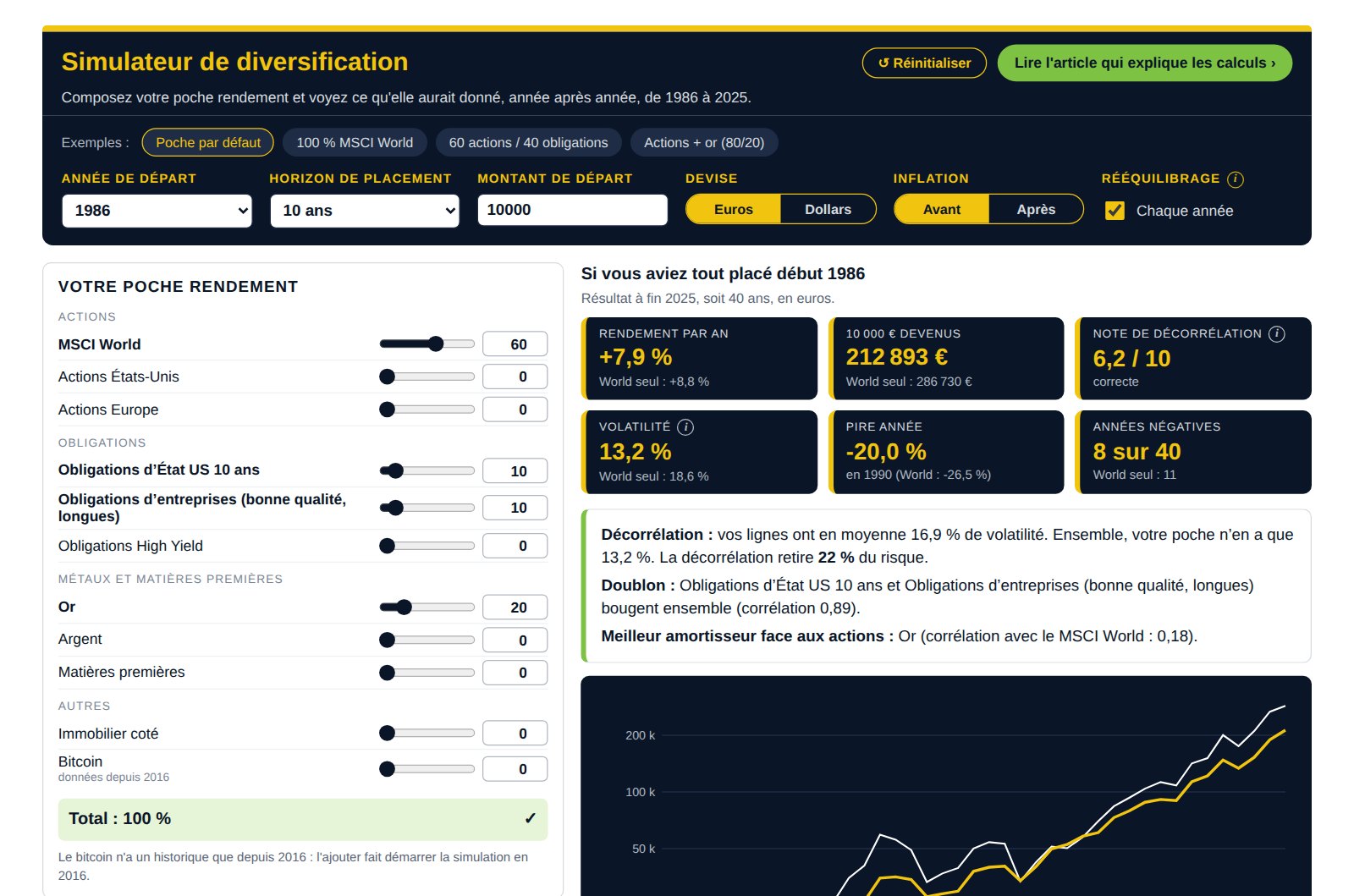Click the Réinitialiser button

click(x=924, y=63)
